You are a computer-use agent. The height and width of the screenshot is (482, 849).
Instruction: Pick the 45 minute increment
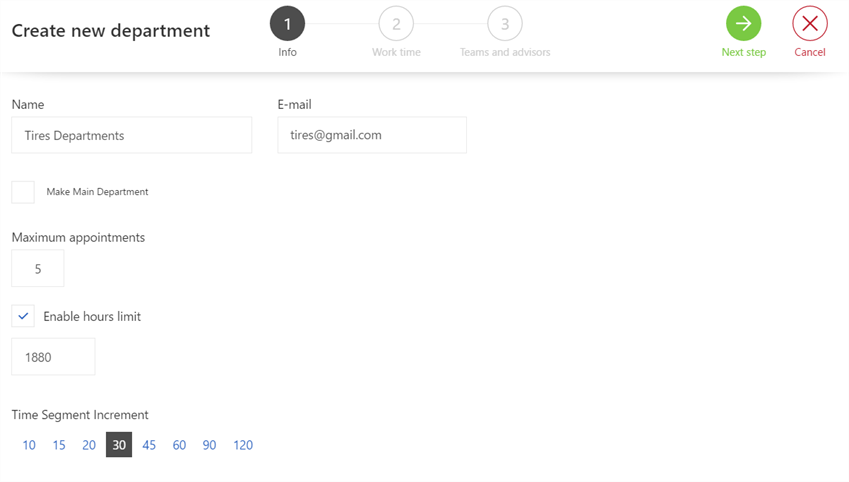coord(149,445)
